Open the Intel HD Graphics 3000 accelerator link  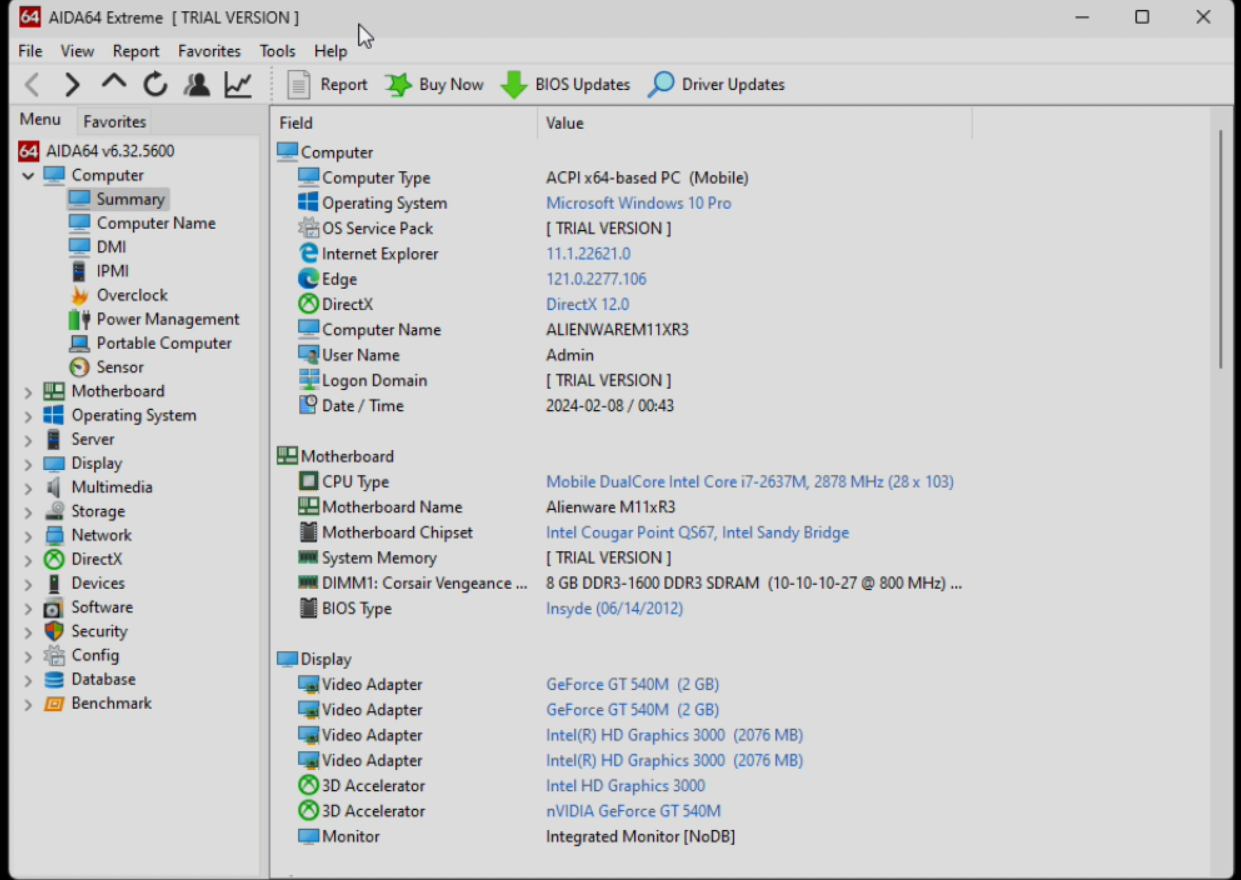[x=625, y=786]
